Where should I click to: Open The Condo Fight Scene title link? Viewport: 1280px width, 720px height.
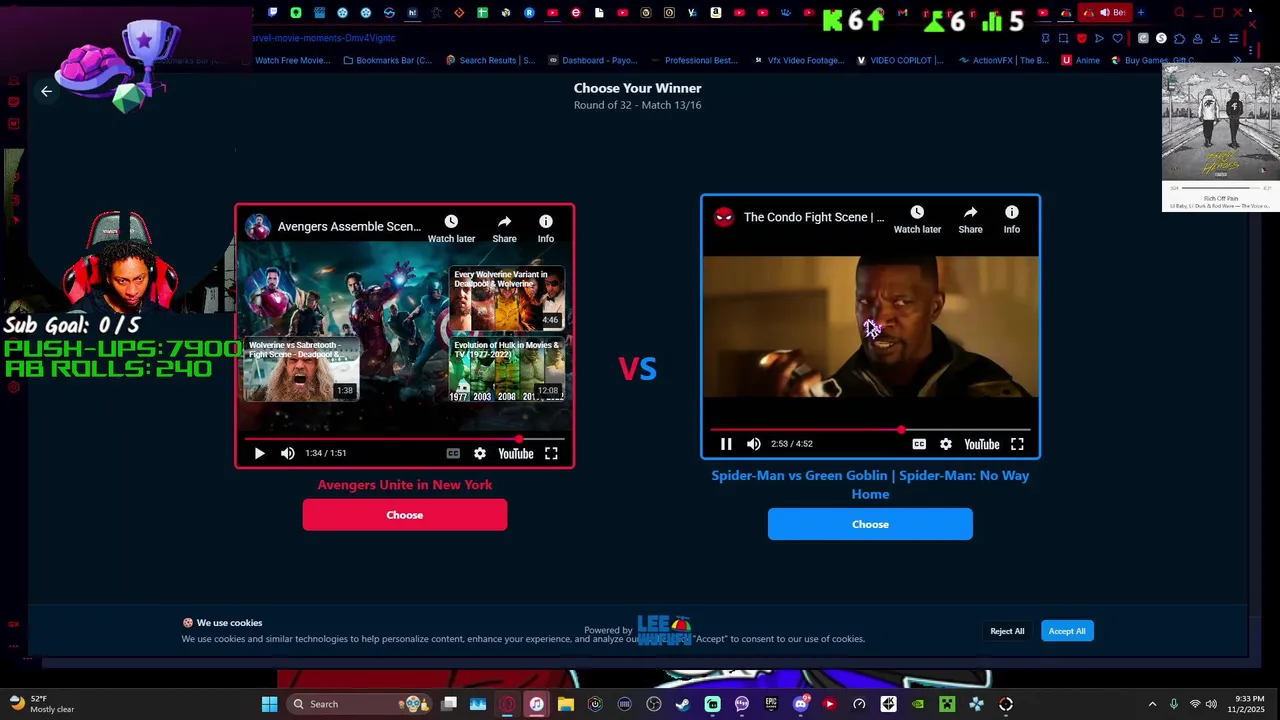pos(814,217)
